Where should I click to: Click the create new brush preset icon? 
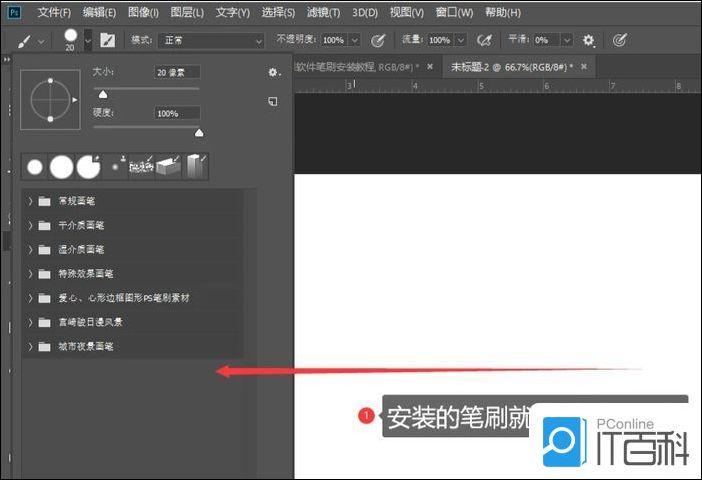click(273, 102)
